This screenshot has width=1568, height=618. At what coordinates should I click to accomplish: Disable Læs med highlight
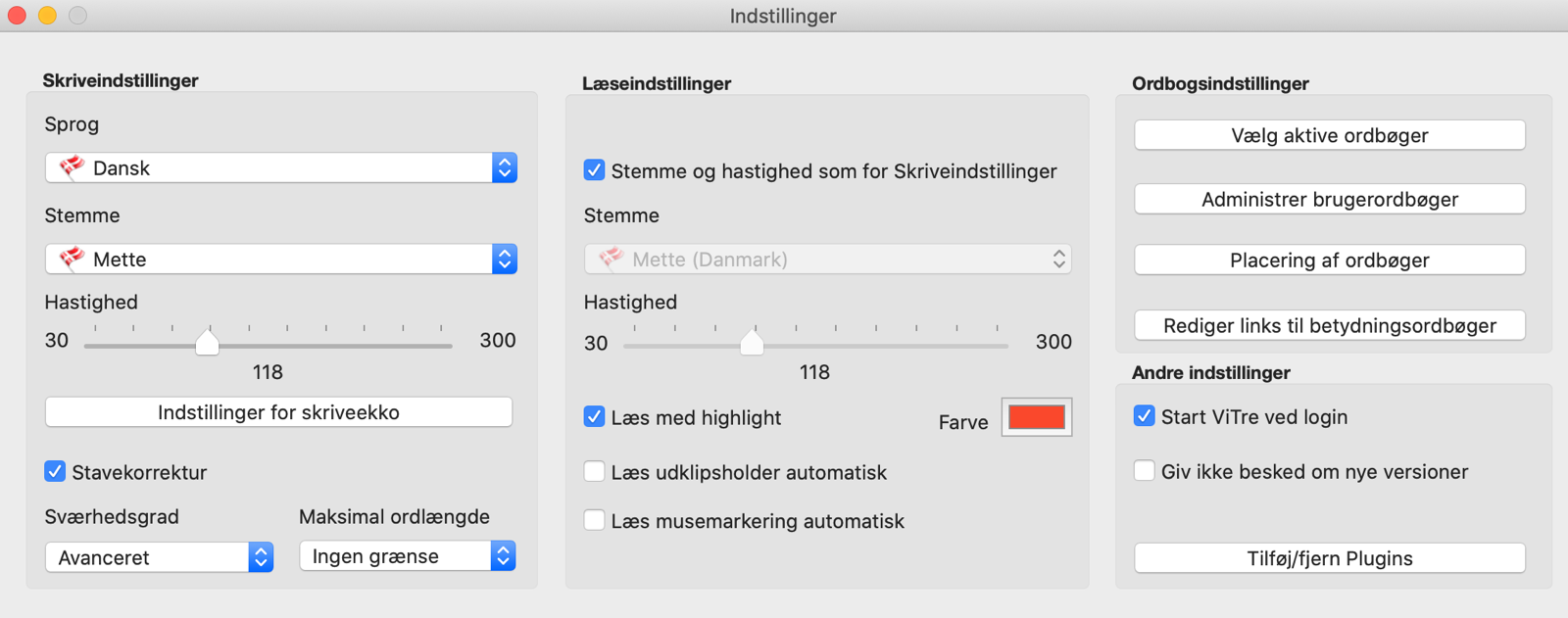point(594,416)
